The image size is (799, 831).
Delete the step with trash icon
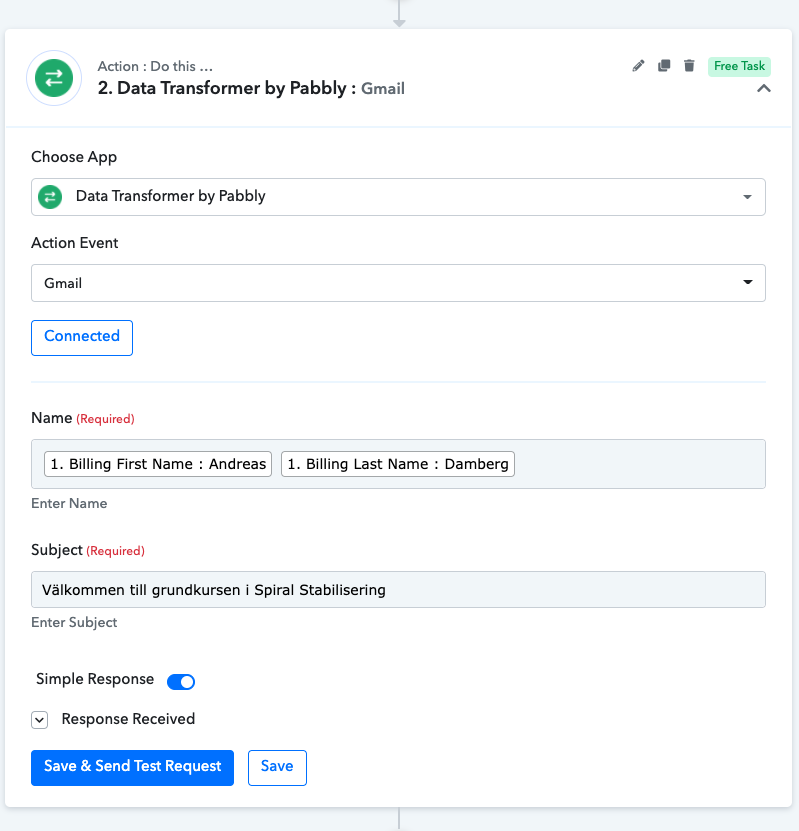click(689, 66)
